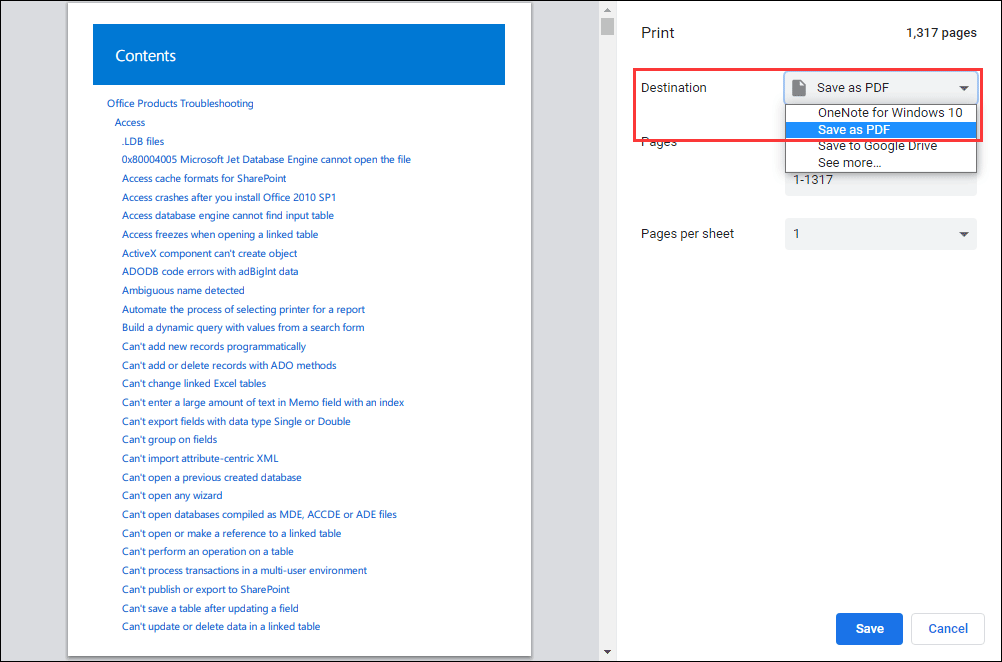1002x662 pixels.
Task: Open the Can't open any wizard link
Action: tap(173, 496)
